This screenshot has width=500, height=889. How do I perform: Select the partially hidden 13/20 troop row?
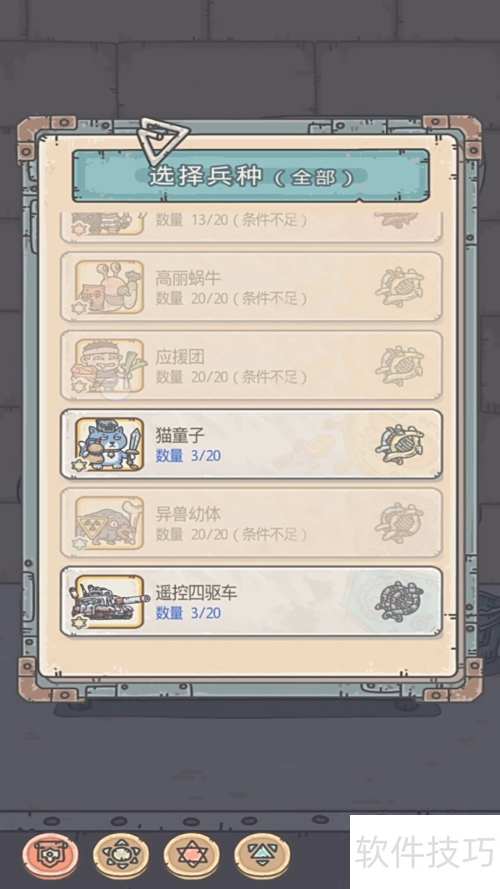click(x=251, y=227)
